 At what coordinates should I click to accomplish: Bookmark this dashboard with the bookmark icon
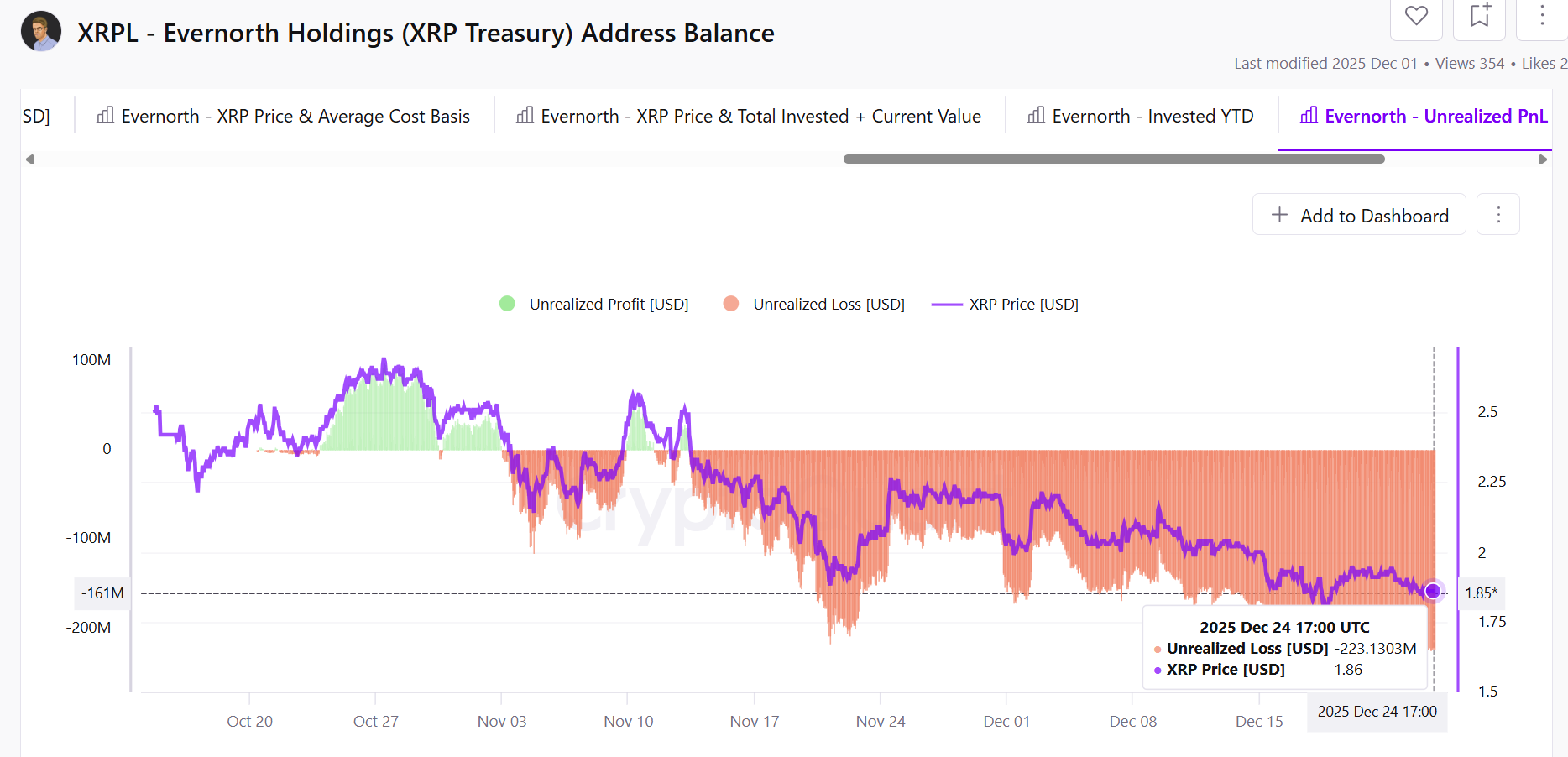coord(1480,15)
